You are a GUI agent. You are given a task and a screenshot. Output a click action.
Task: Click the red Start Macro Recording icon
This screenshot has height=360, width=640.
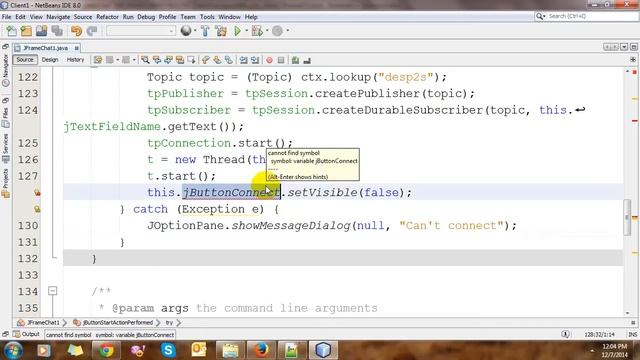click(x=269, y=60)
